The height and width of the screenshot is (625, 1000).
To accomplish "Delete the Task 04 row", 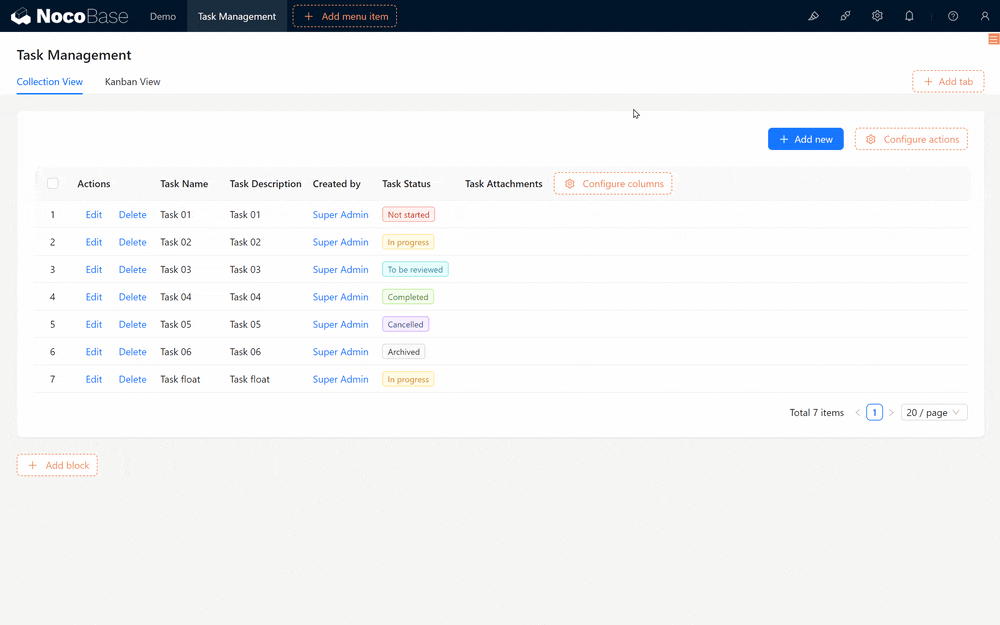I will [133, 297].
